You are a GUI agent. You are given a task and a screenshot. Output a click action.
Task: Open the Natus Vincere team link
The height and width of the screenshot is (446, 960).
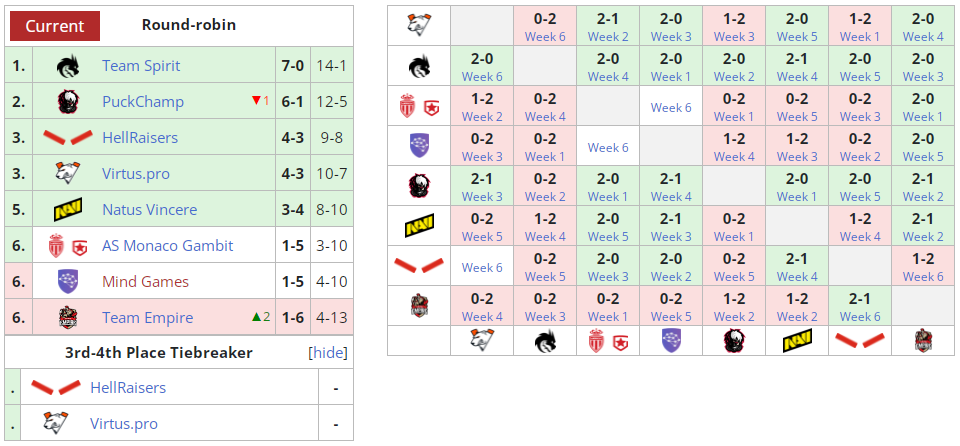coord(149,210)
